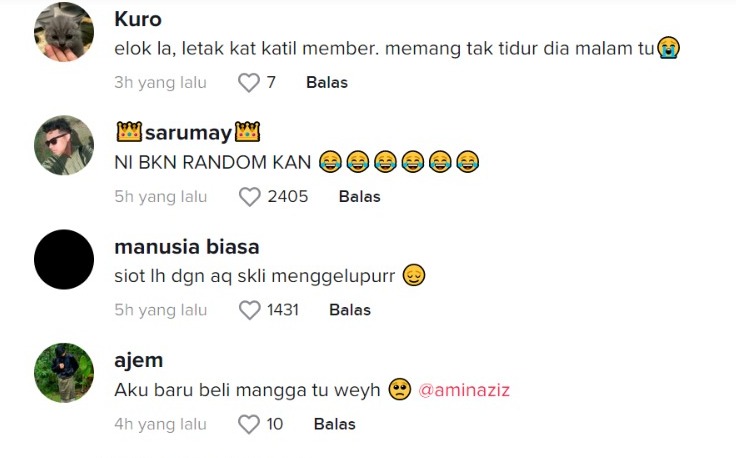Like ajem's comment with the heart icon
Image resolution: width=736 pixels, height=458 pixels.
[x=249, y=425]
